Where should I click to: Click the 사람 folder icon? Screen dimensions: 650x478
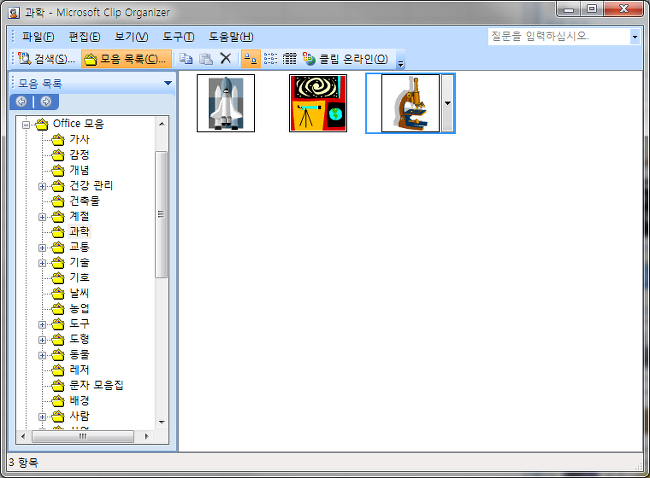[x=58, y=416]
